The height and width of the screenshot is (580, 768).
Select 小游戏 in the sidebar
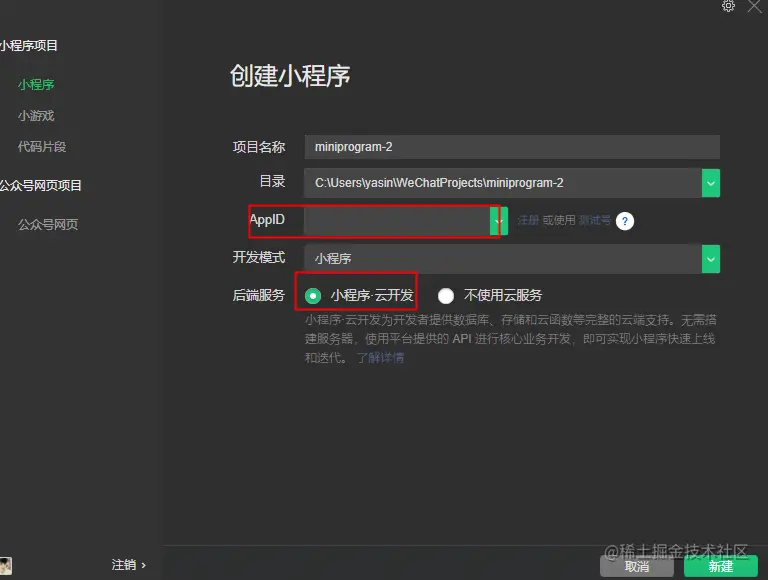point(36,116)
